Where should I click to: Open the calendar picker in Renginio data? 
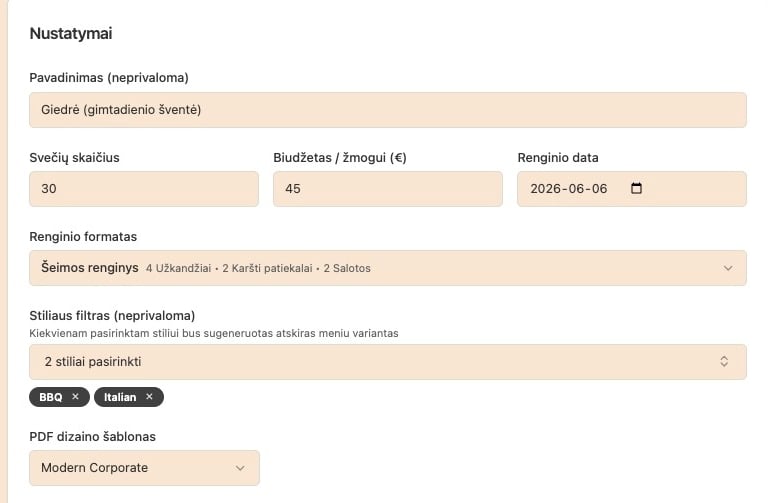(637, 189)
